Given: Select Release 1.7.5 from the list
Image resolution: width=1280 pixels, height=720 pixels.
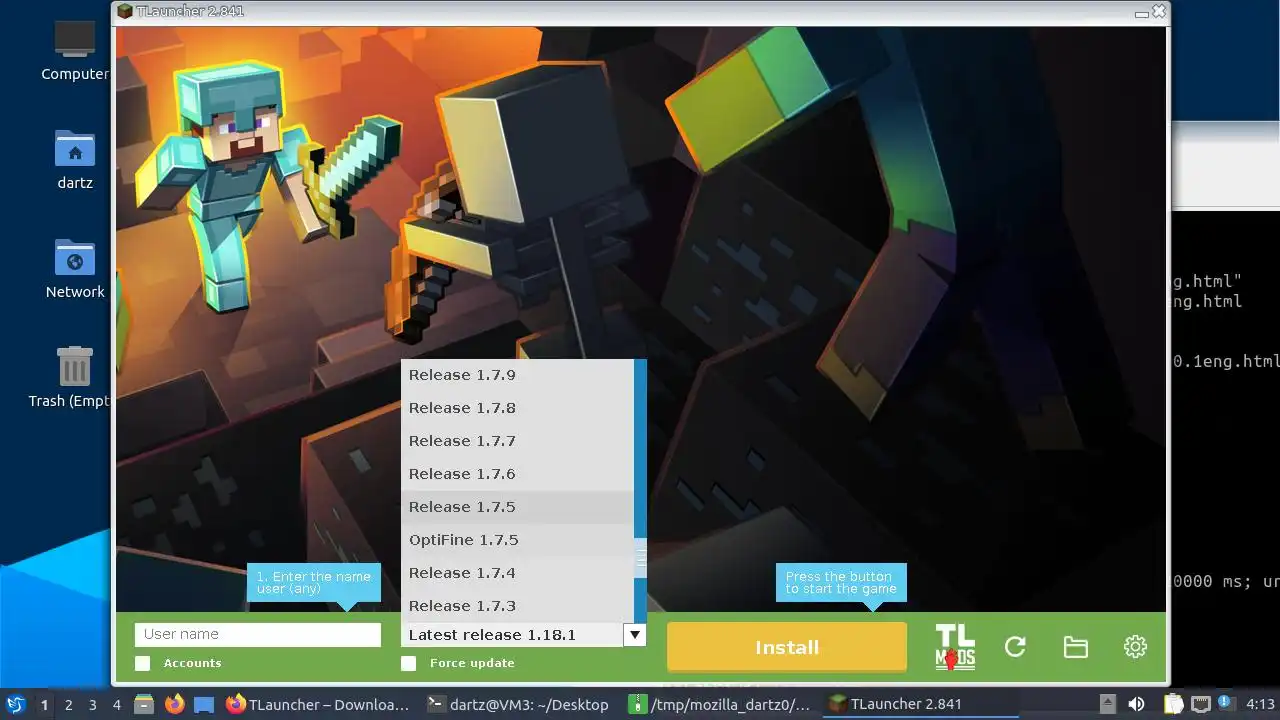Looking at the screenshot, I should pyautogui.click(x=517, y=507).
